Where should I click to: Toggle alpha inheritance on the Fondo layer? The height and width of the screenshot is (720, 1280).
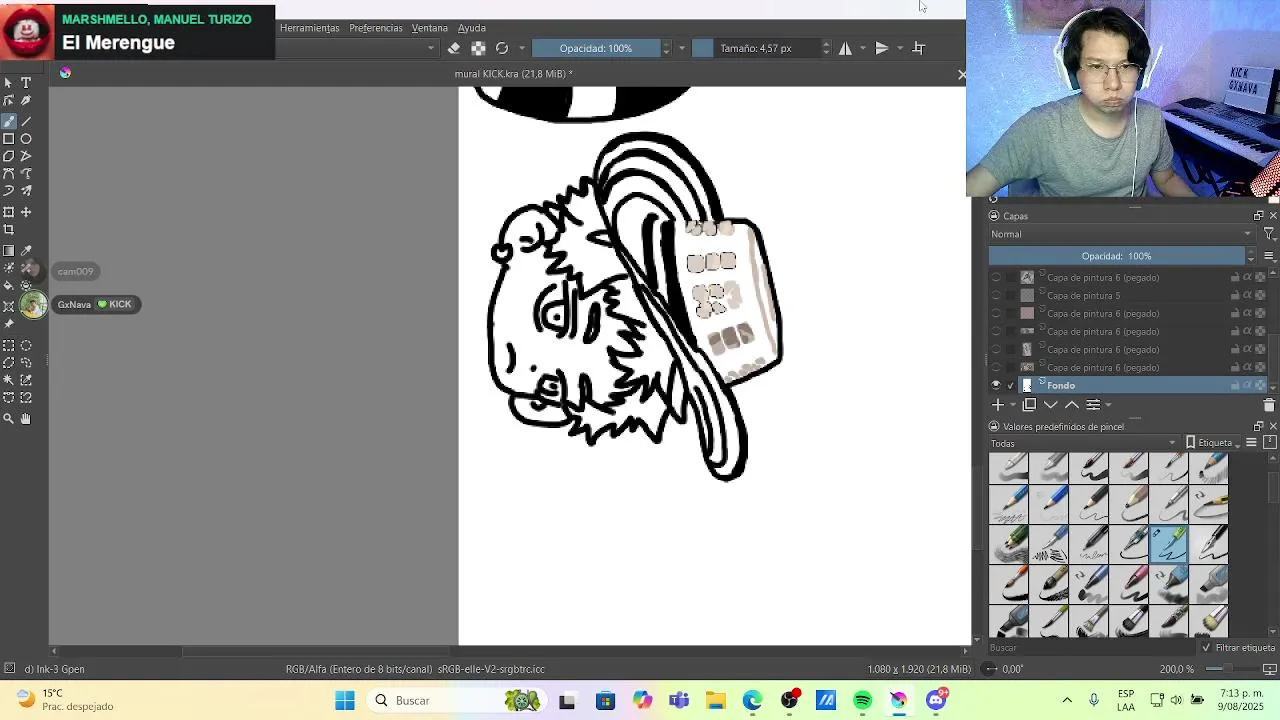point(1247,386)
